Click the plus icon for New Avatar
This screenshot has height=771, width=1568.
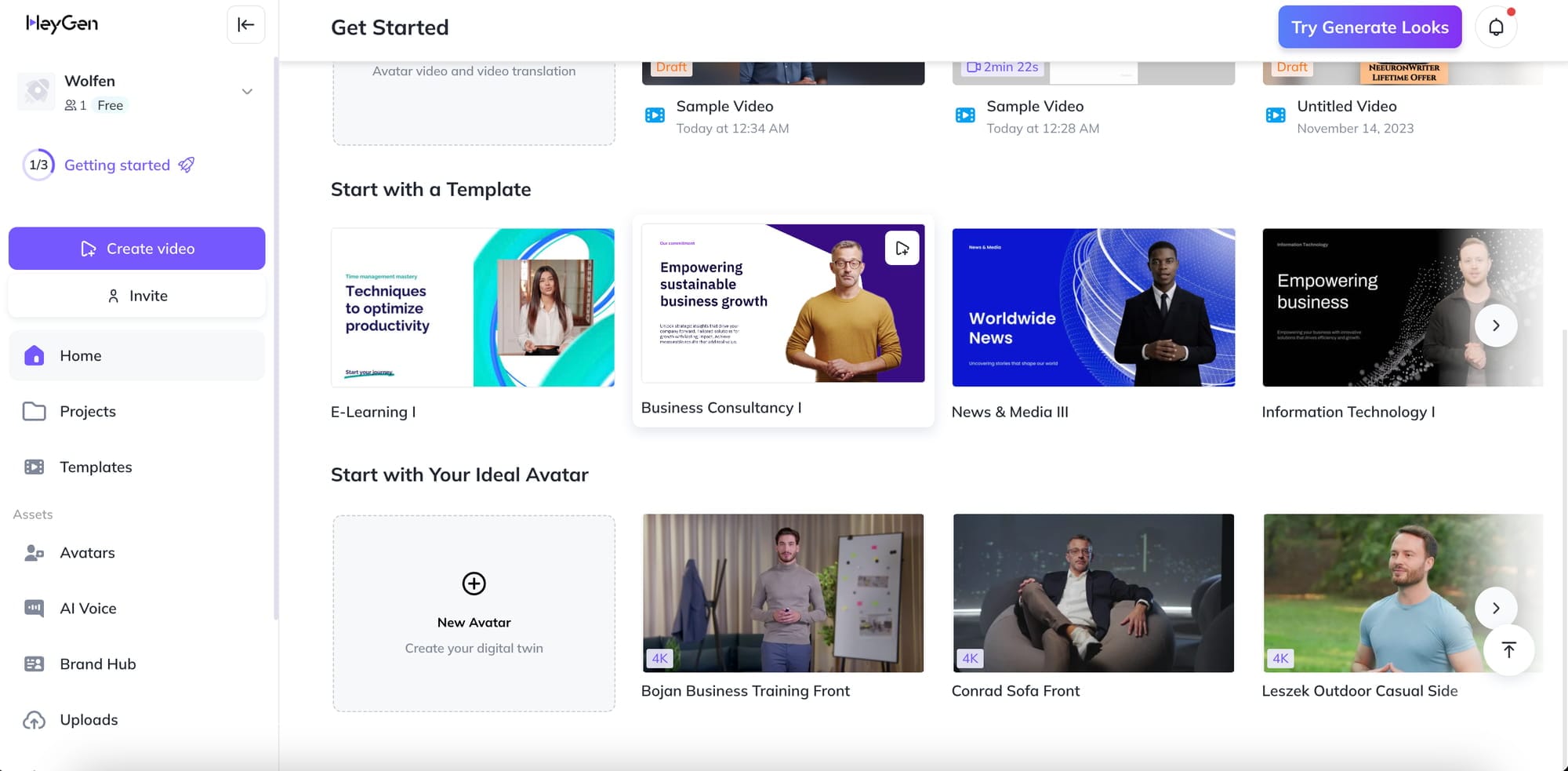coord(474,584)
